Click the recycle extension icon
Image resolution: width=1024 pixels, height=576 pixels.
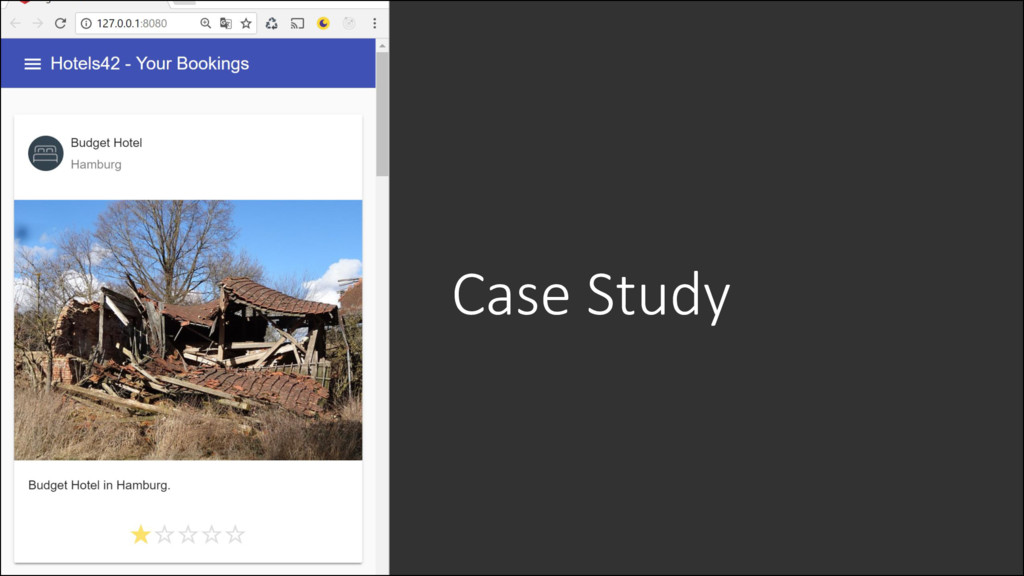click(272, 24)
